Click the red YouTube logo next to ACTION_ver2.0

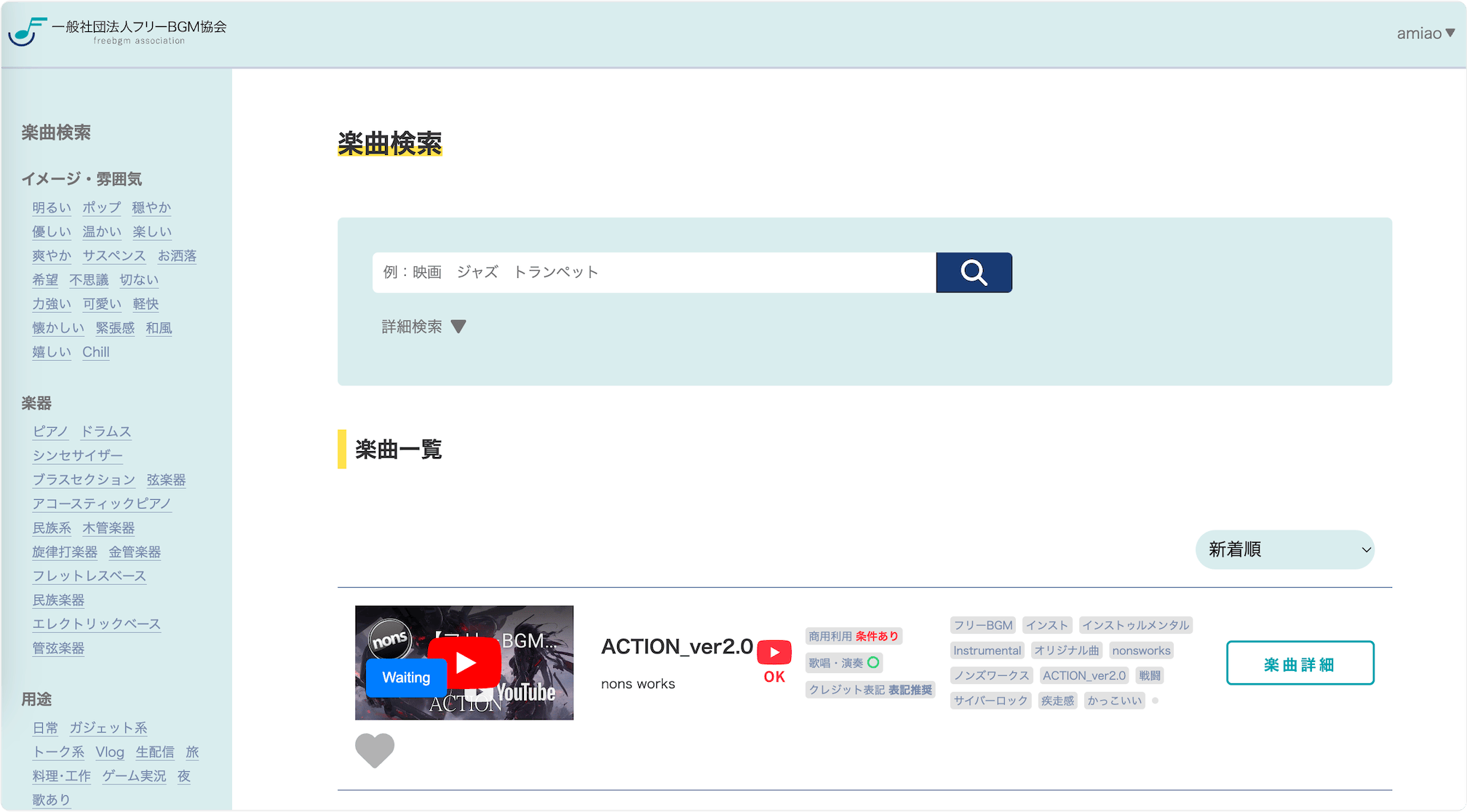(x=774, y=653)
